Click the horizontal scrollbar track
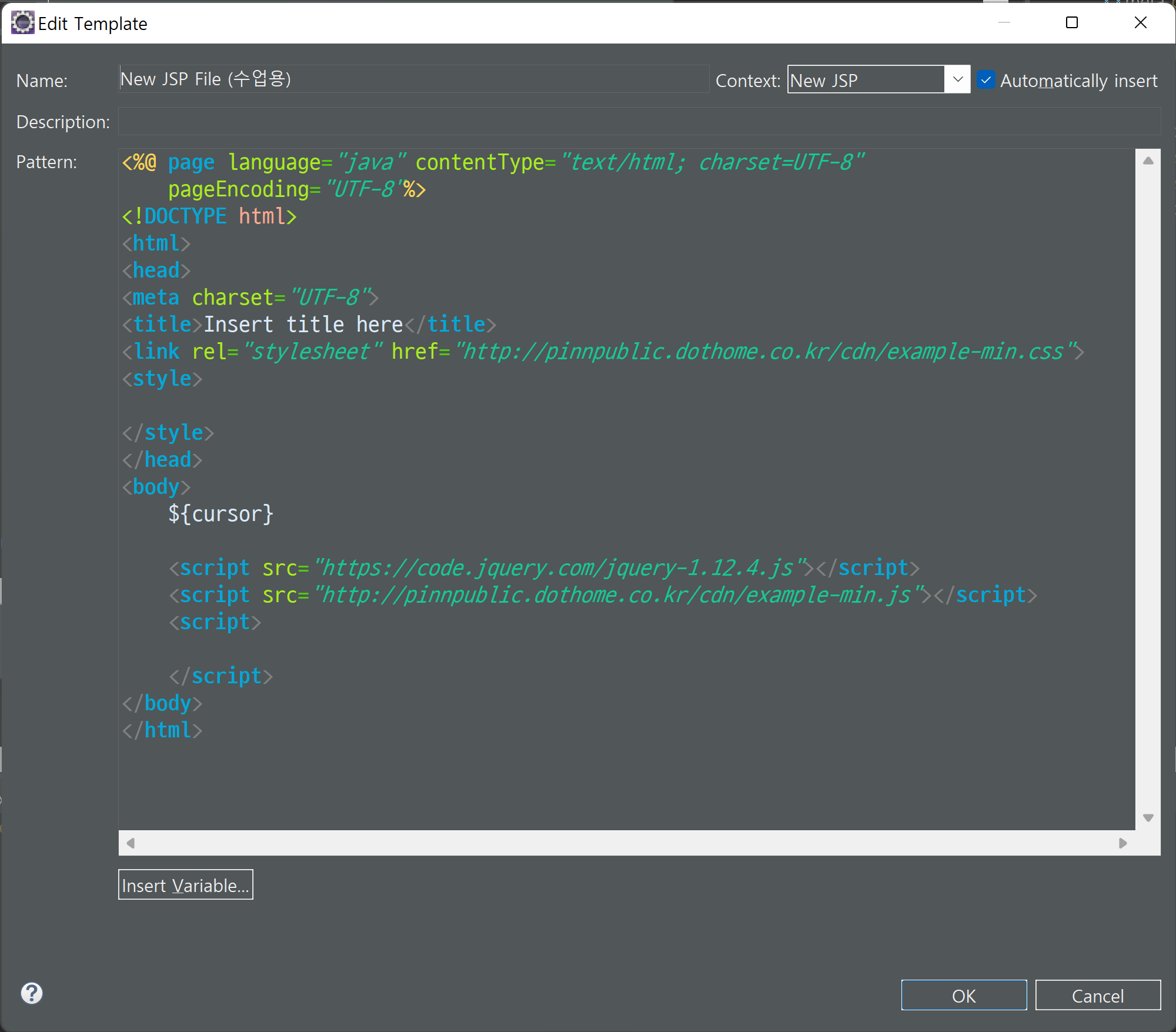Screen dimensions: 1176x1032 coord(627,843)
